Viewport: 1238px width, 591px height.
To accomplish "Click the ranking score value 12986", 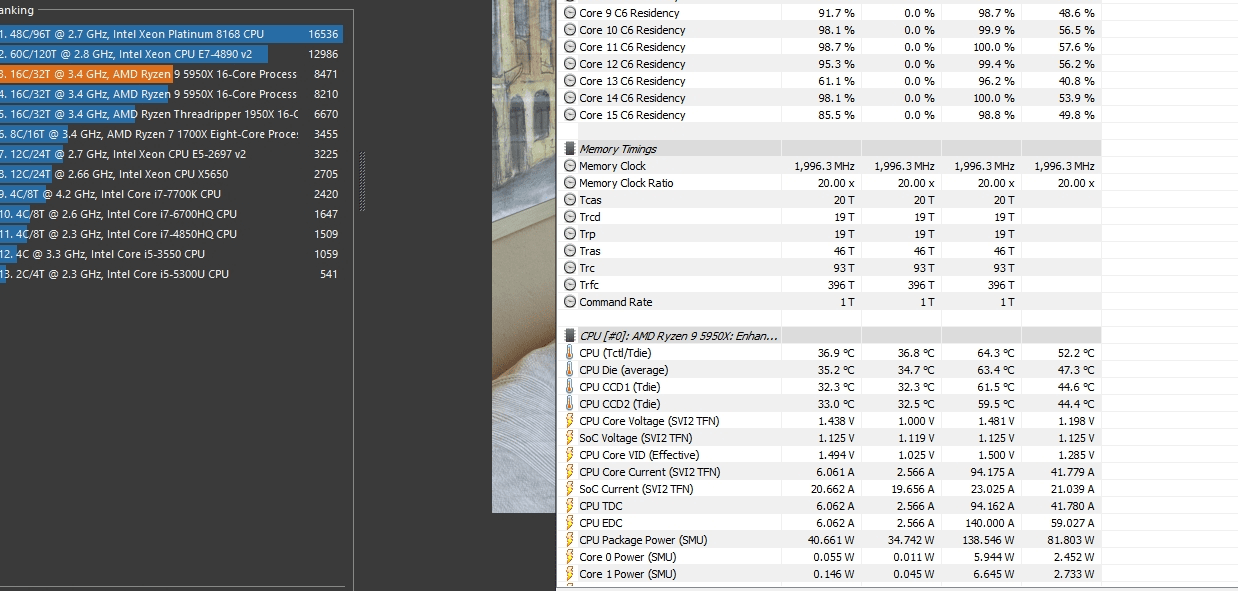I will (x=323, y=54).
